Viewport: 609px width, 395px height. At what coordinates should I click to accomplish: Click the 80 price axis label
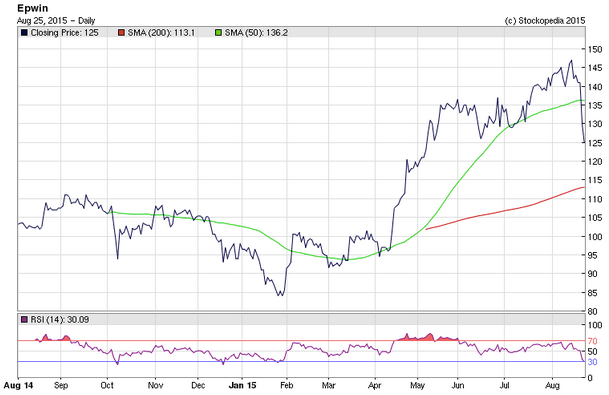593,311
